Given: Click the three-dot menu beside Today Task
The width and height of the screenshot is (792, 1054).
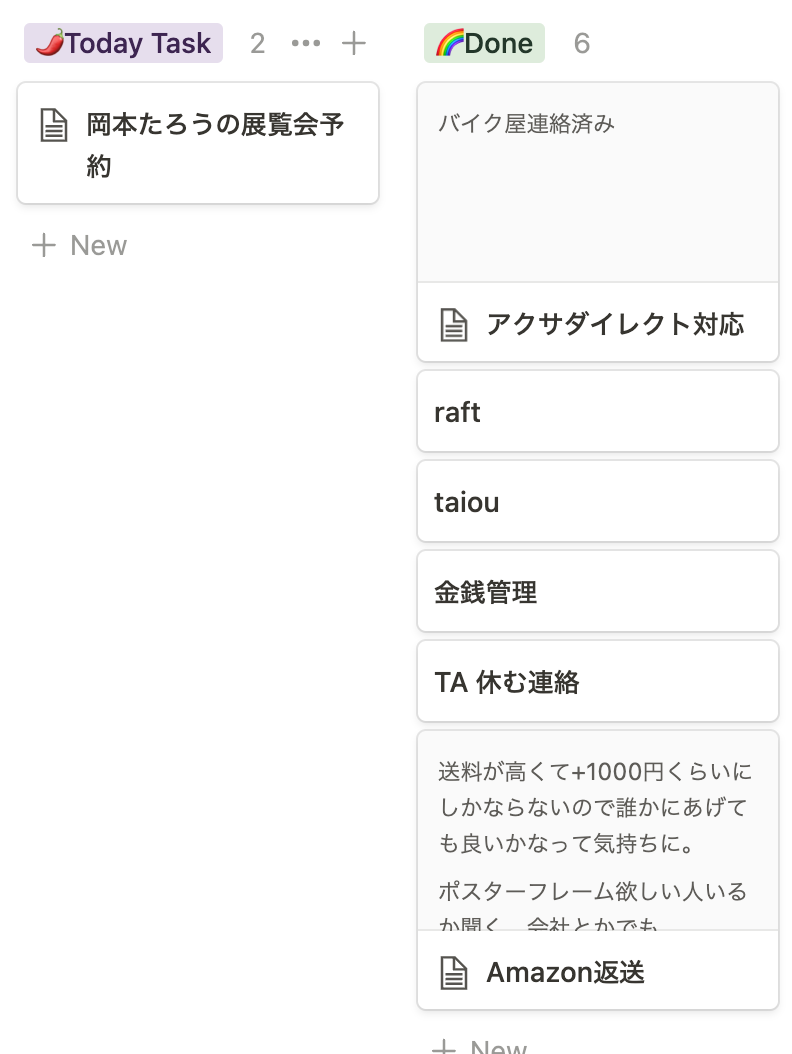Looking at the screenshot, I should 305,44.
